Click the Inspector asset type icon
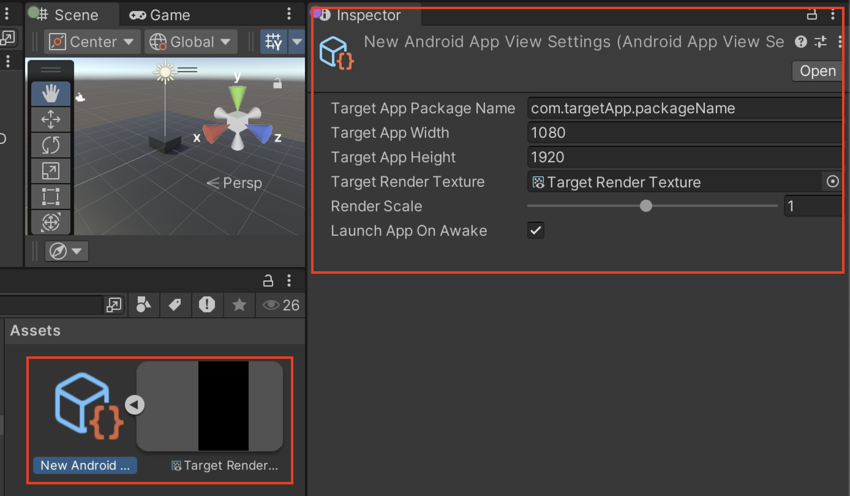Image resolution: width=850 pixels, height=496 pixels. (336, 53)
